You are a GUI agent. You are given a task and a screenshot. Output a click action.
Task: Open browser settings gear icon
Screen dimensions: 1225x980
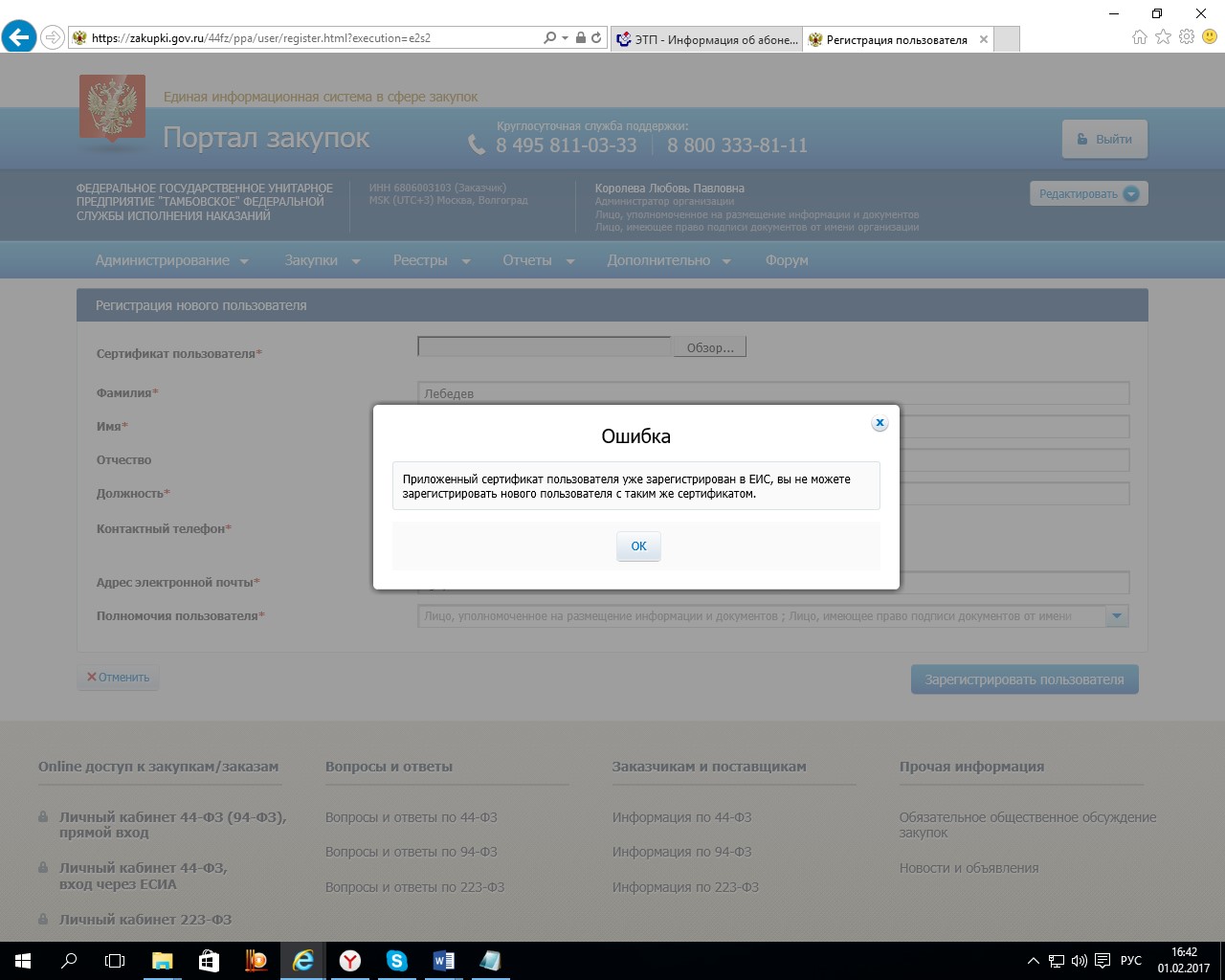1187,37
